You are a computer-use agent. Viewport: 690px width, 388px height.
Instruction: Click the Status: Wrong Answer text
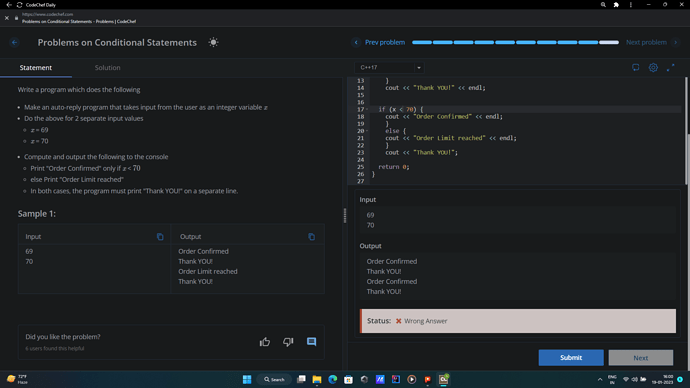click(407, 321)
